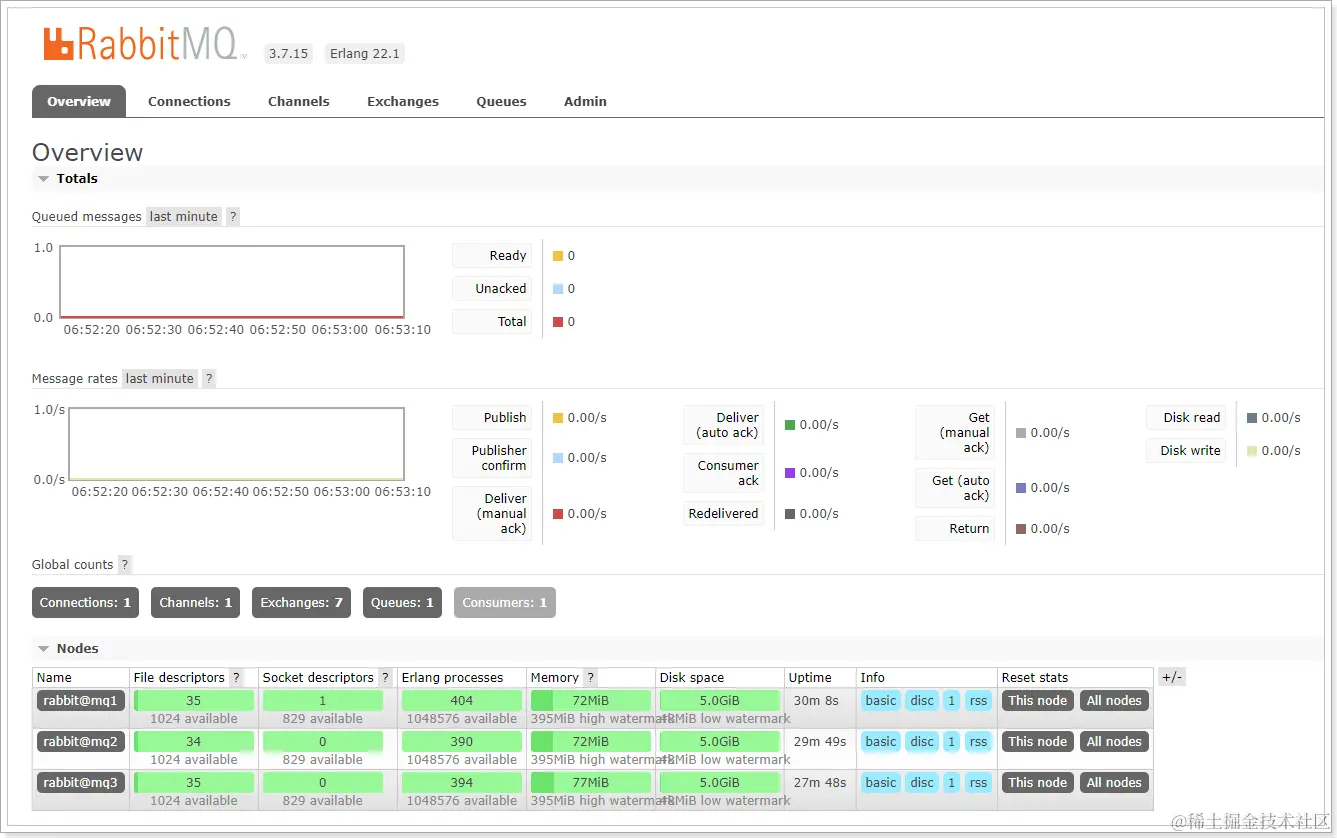Click the rabbit@mq3 memory bar showing 77MiB
1337x838 pixels.
(591, 782)
